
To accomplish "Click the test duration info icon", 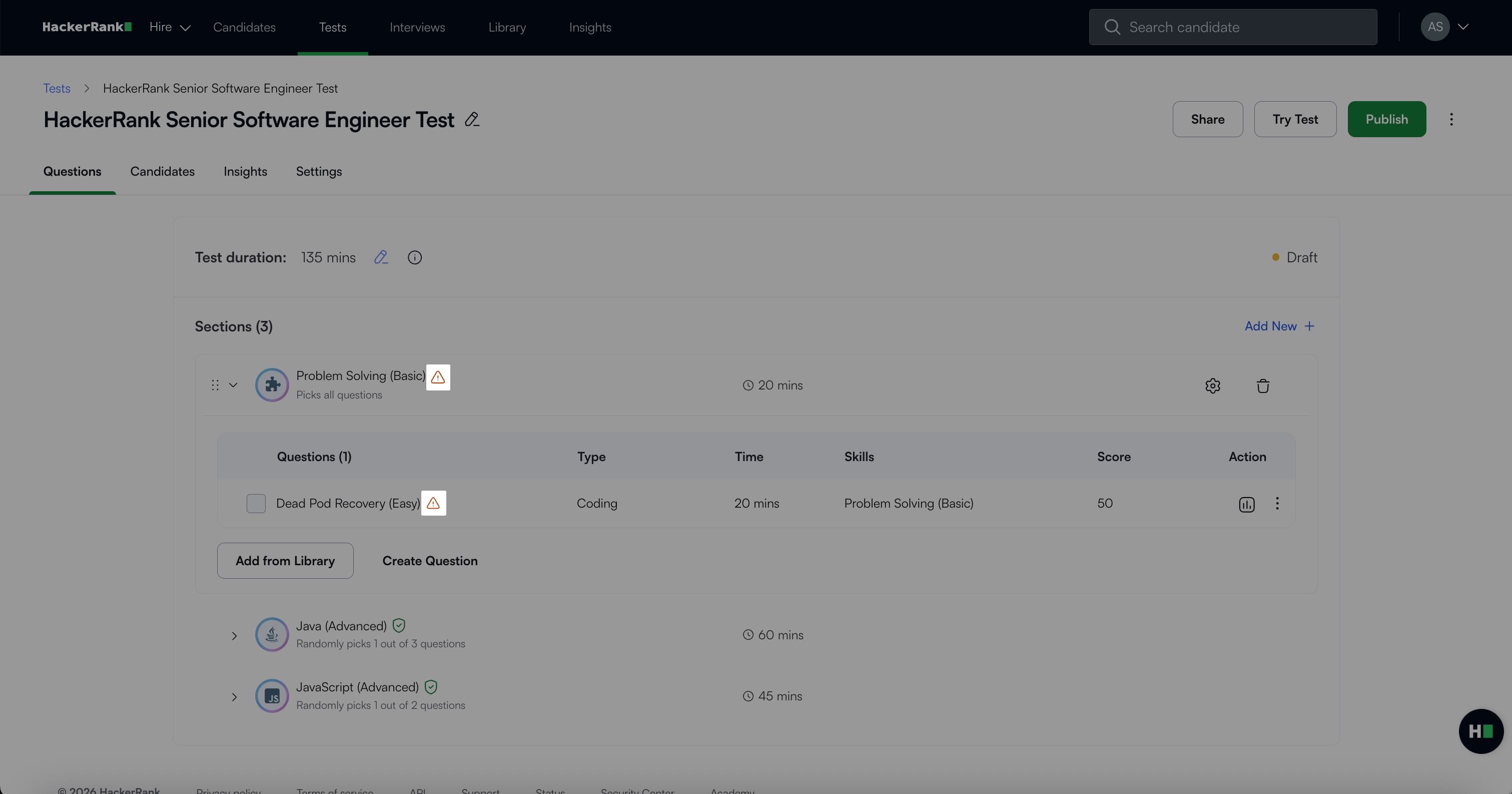I will (x=414, y=257).
